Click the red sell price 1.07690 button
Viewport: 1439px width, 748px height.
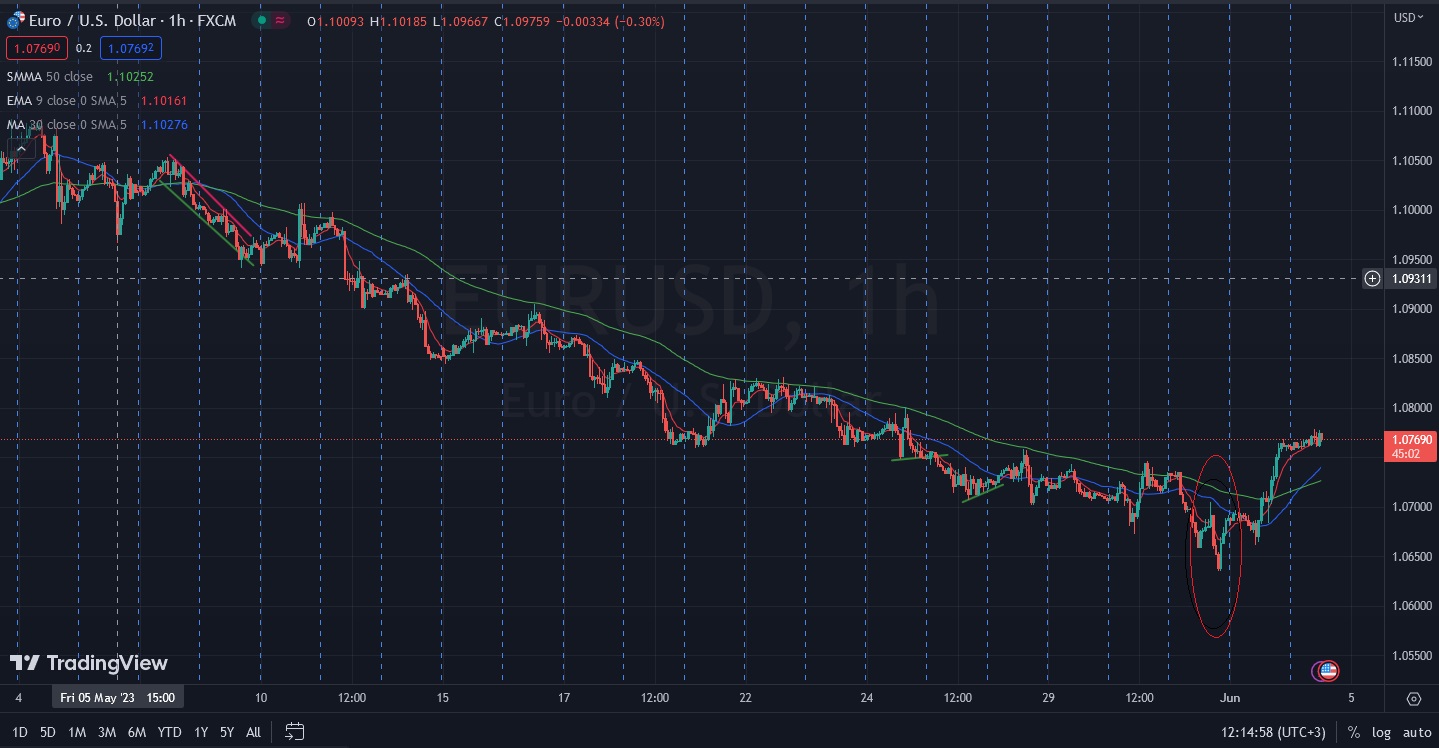click(35, 48)
